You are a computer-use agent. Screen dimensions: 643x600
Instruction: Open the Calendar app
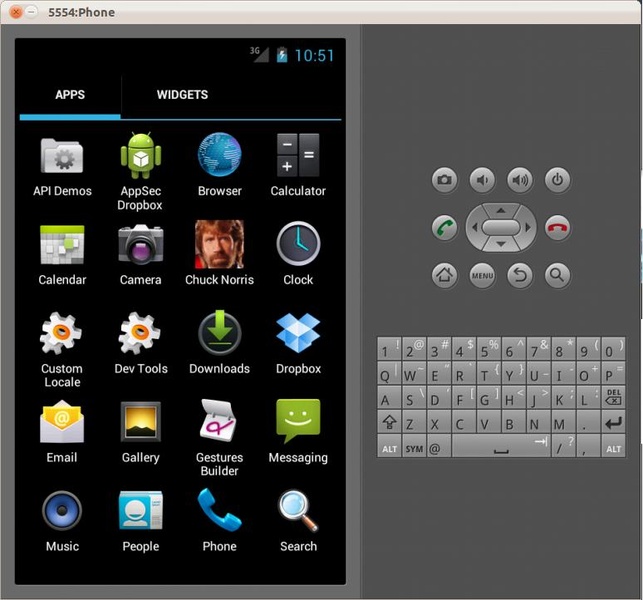point(62,255)
